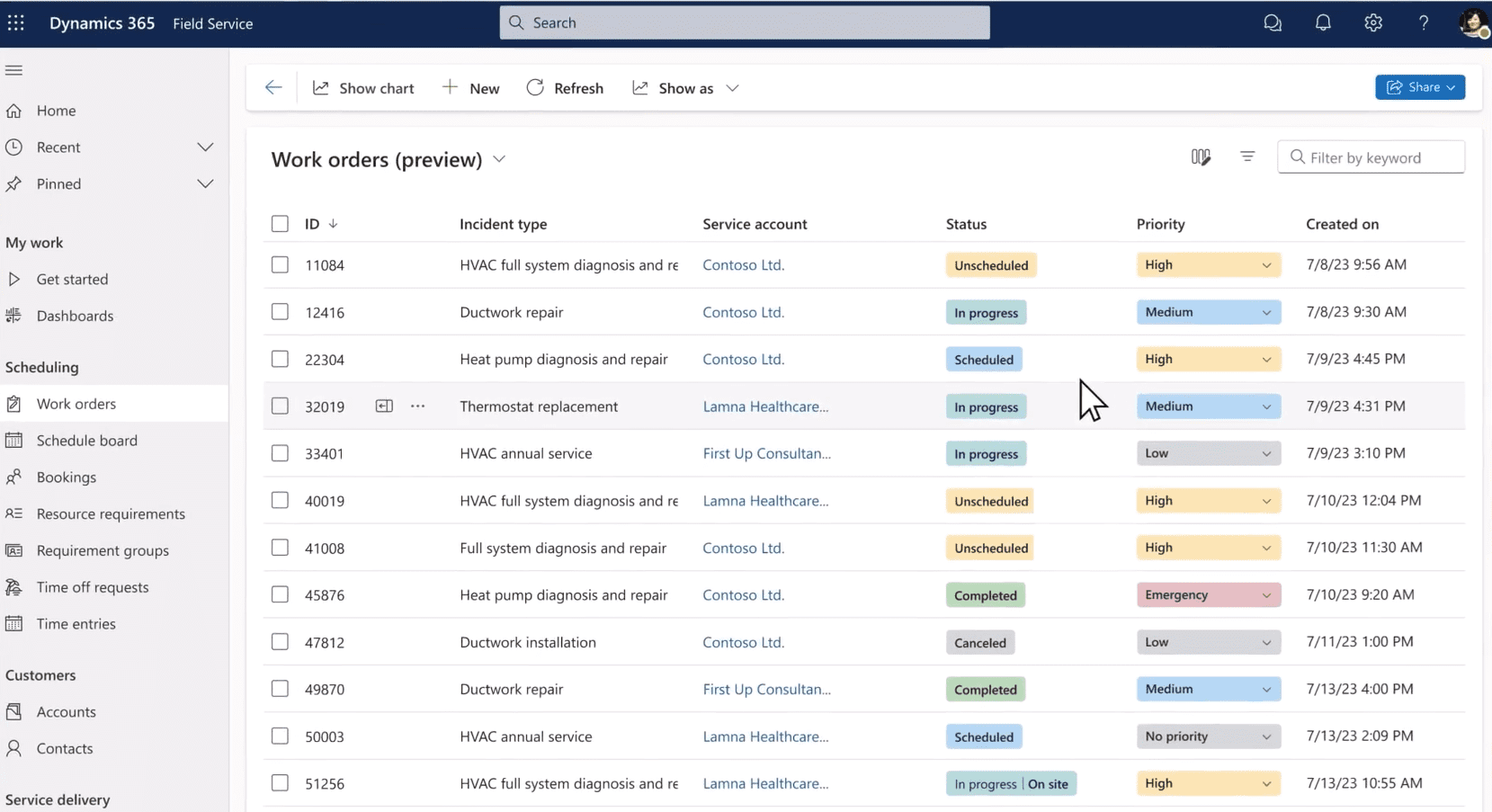1492x812 pixels.
Task: Open priority dropdown for order 33401
Action: point(1209,453)
